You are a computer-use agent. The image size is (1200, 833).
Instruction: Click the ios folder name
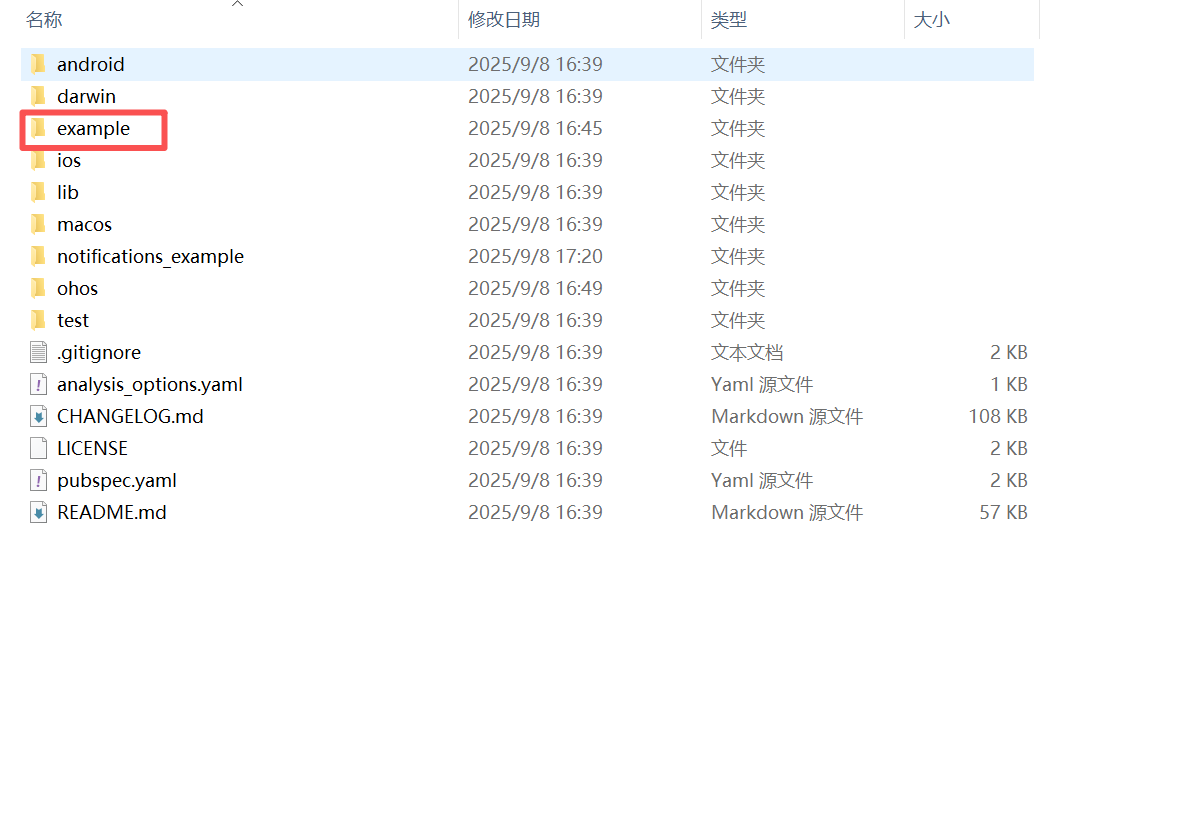(x=69, y=160)
